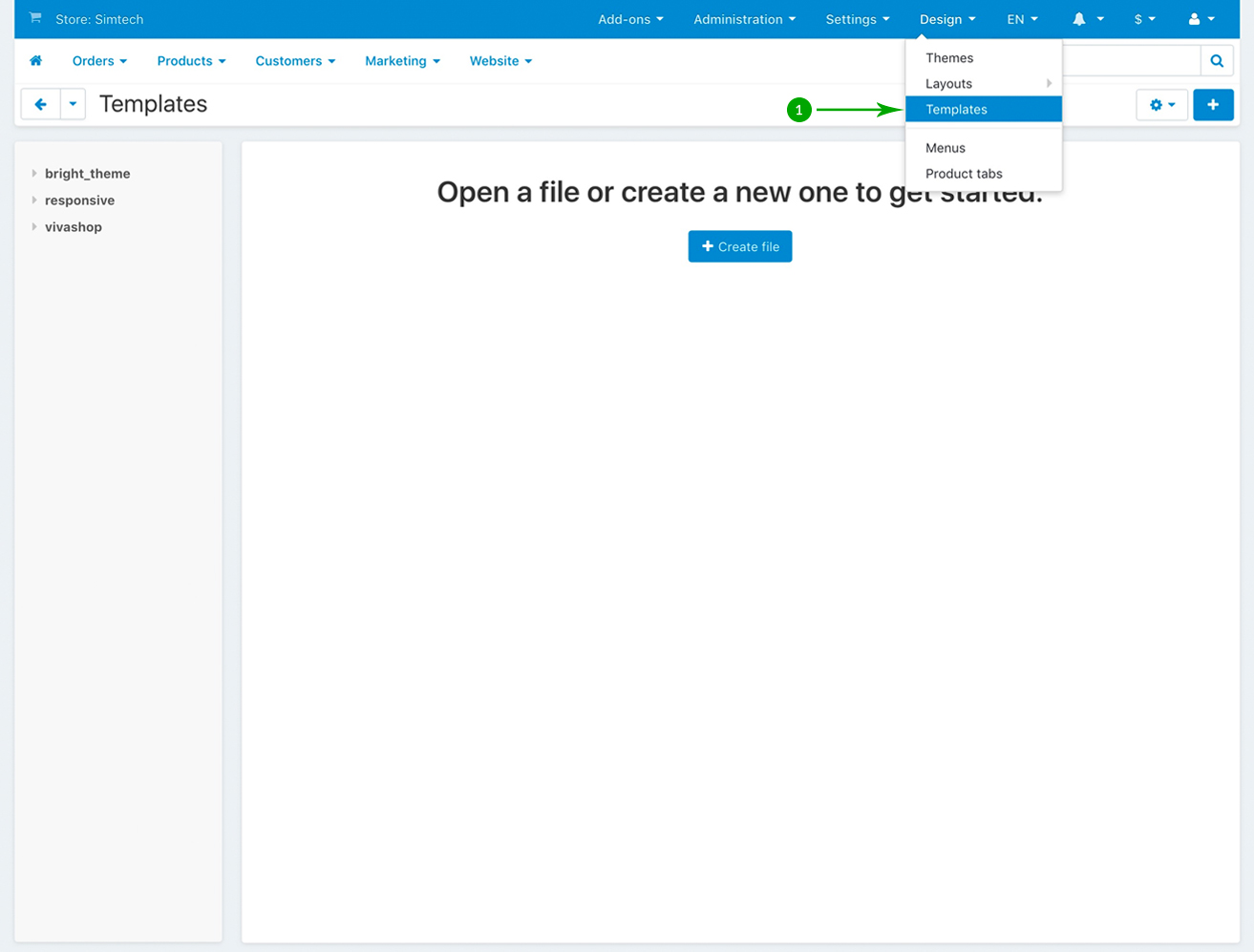1254x952 pixels.
Task: Open the notifications bell menu
Action: tap(1087, 19)
